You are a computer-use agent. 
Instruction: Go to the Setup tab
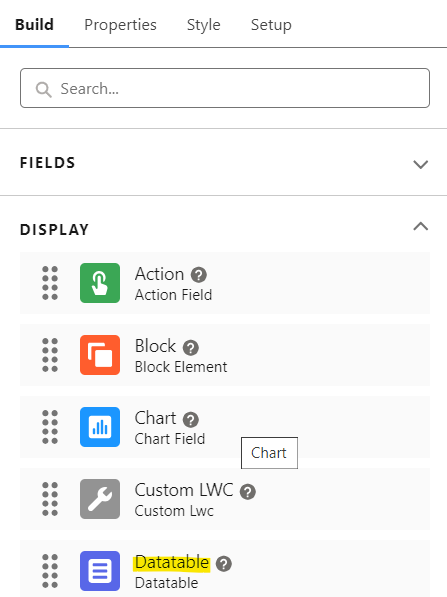coord(271,25)
